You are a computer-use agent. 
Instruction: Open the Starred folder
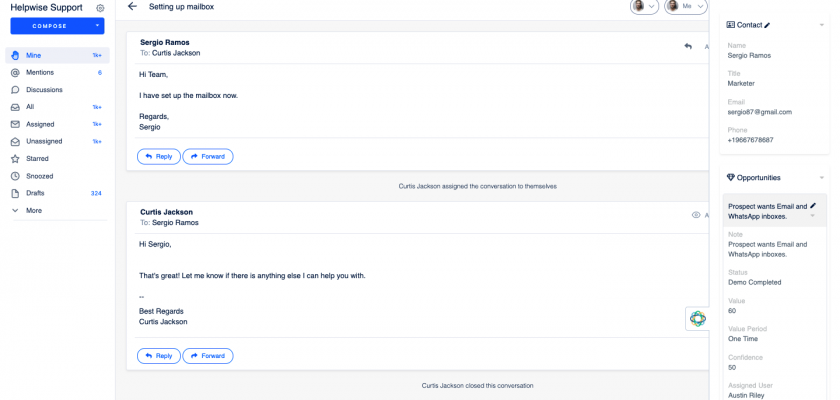click(37, 158)
